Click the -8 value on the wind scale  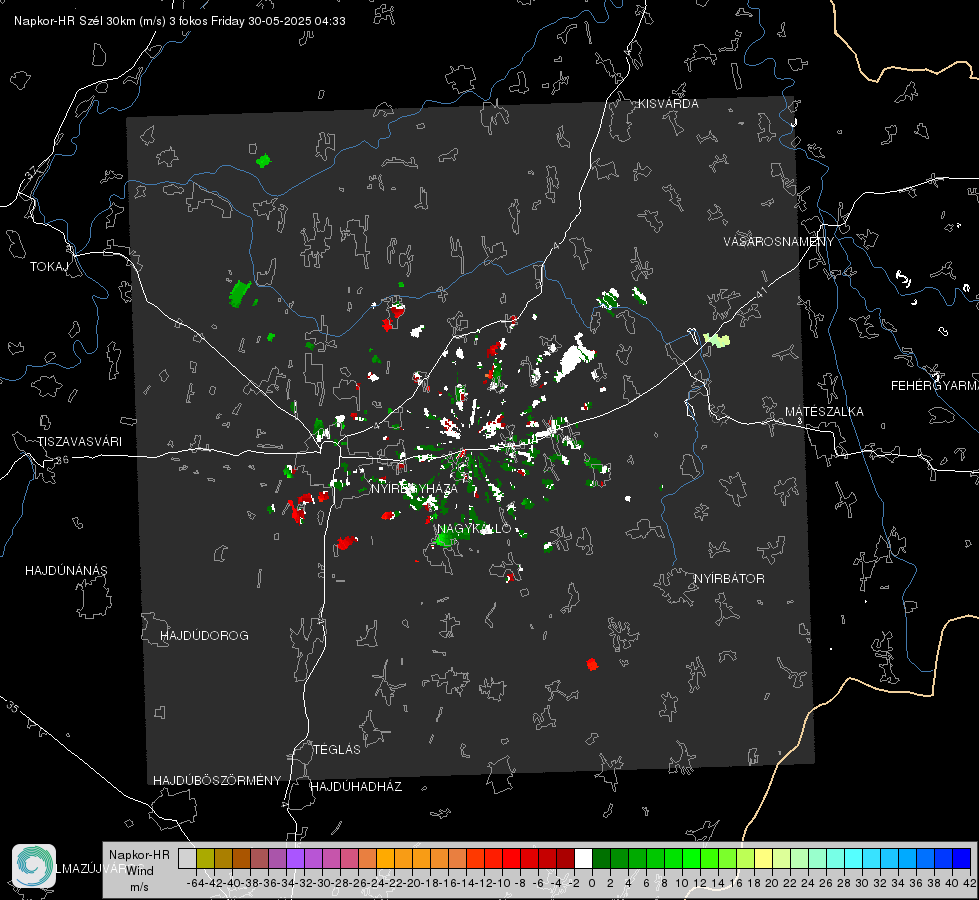click(519, 883)
